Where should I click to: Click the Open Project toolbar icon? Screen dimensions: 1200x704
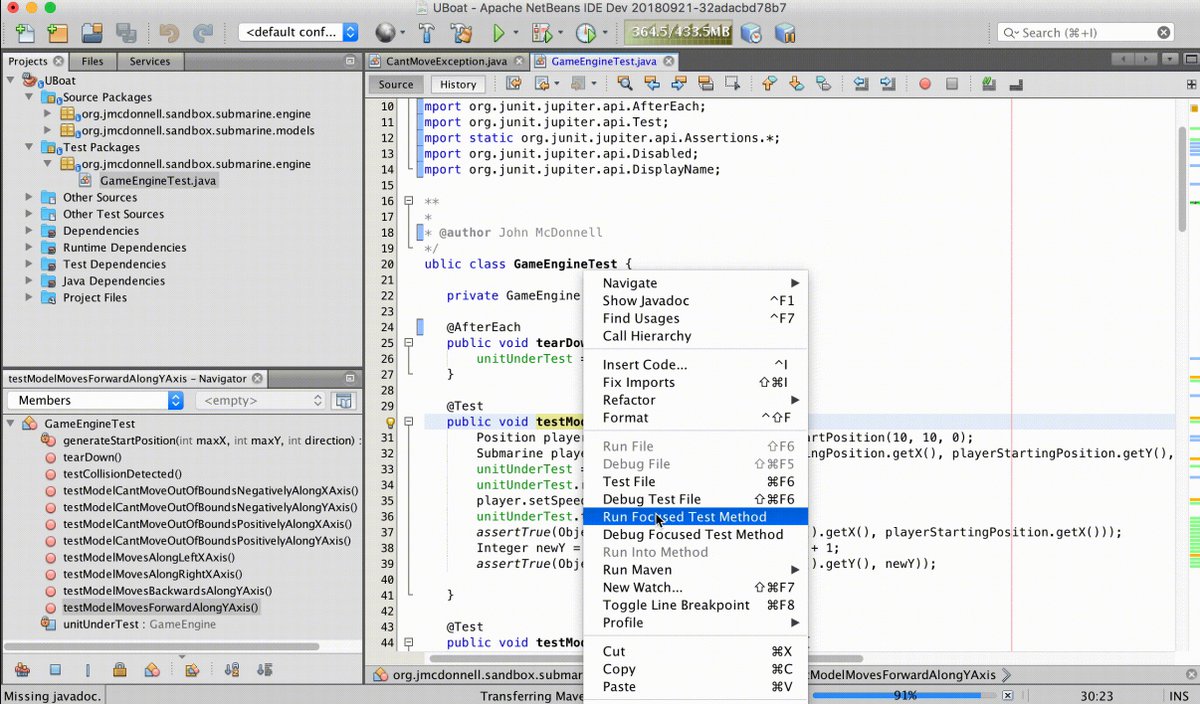92,32
